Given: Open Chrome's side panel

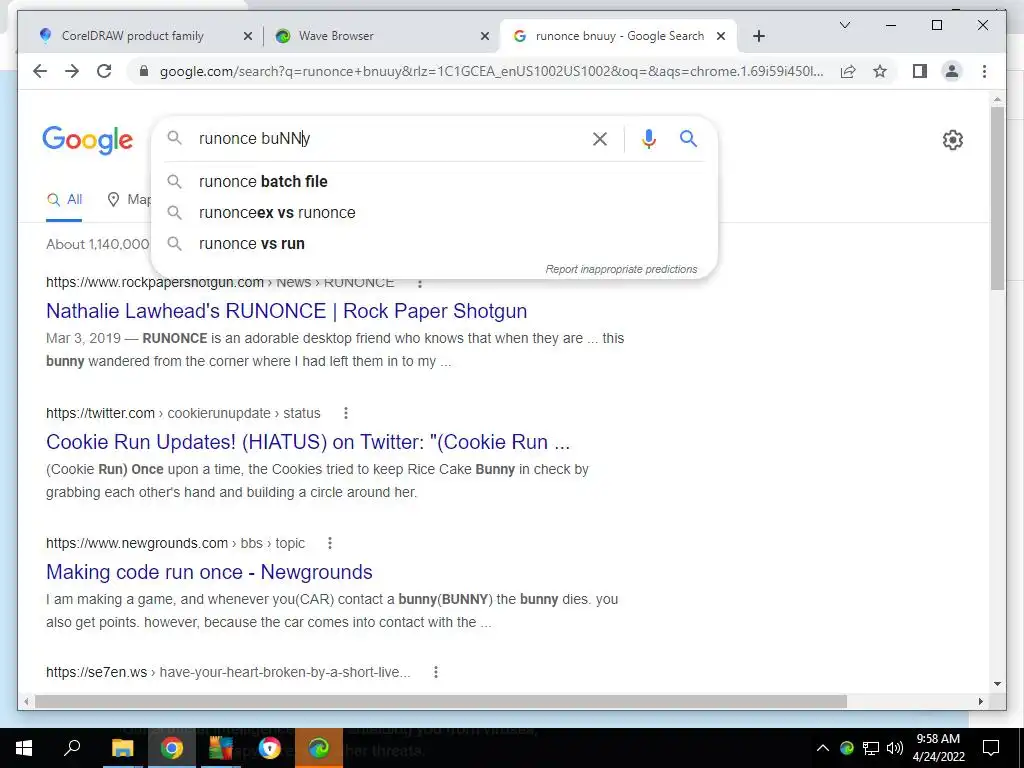Looking at the screenshot, I should coord(920,71).
